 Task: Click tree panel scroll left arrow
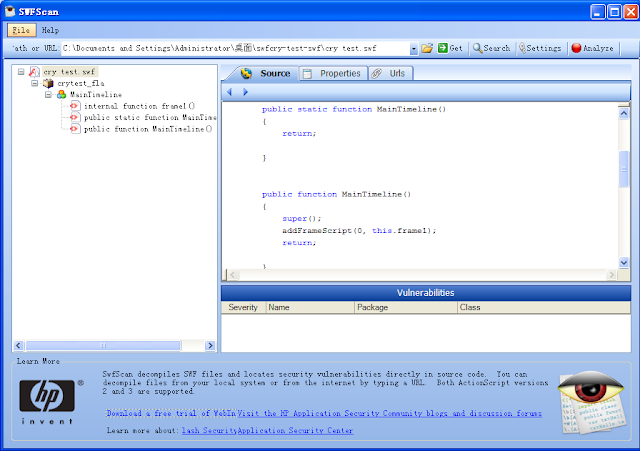(18, 346)
